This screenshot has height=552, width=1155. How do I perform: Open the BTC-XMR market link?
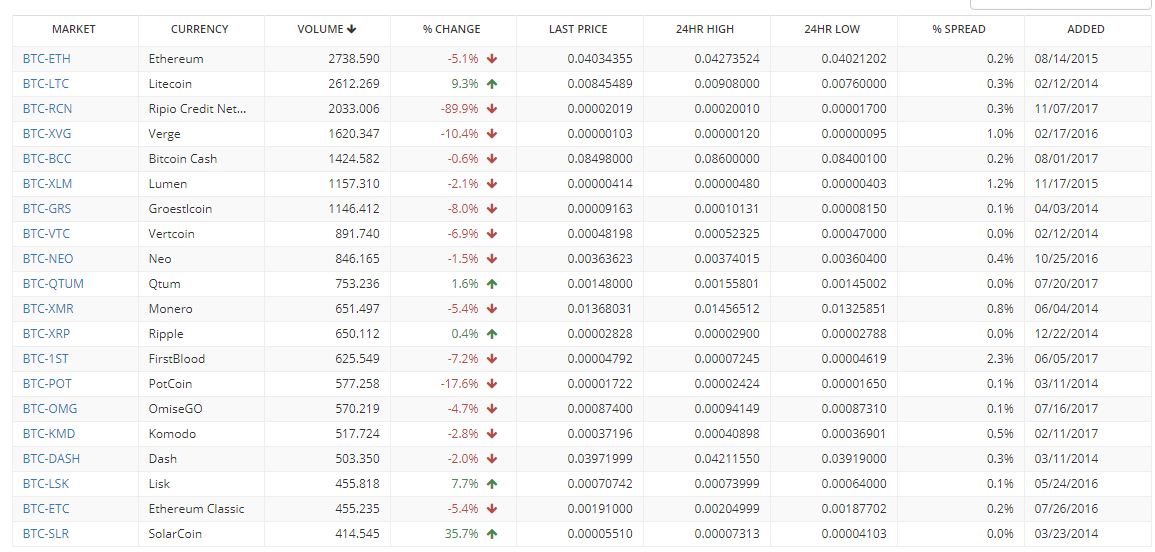pyautogui.click(x=48, y=309)
